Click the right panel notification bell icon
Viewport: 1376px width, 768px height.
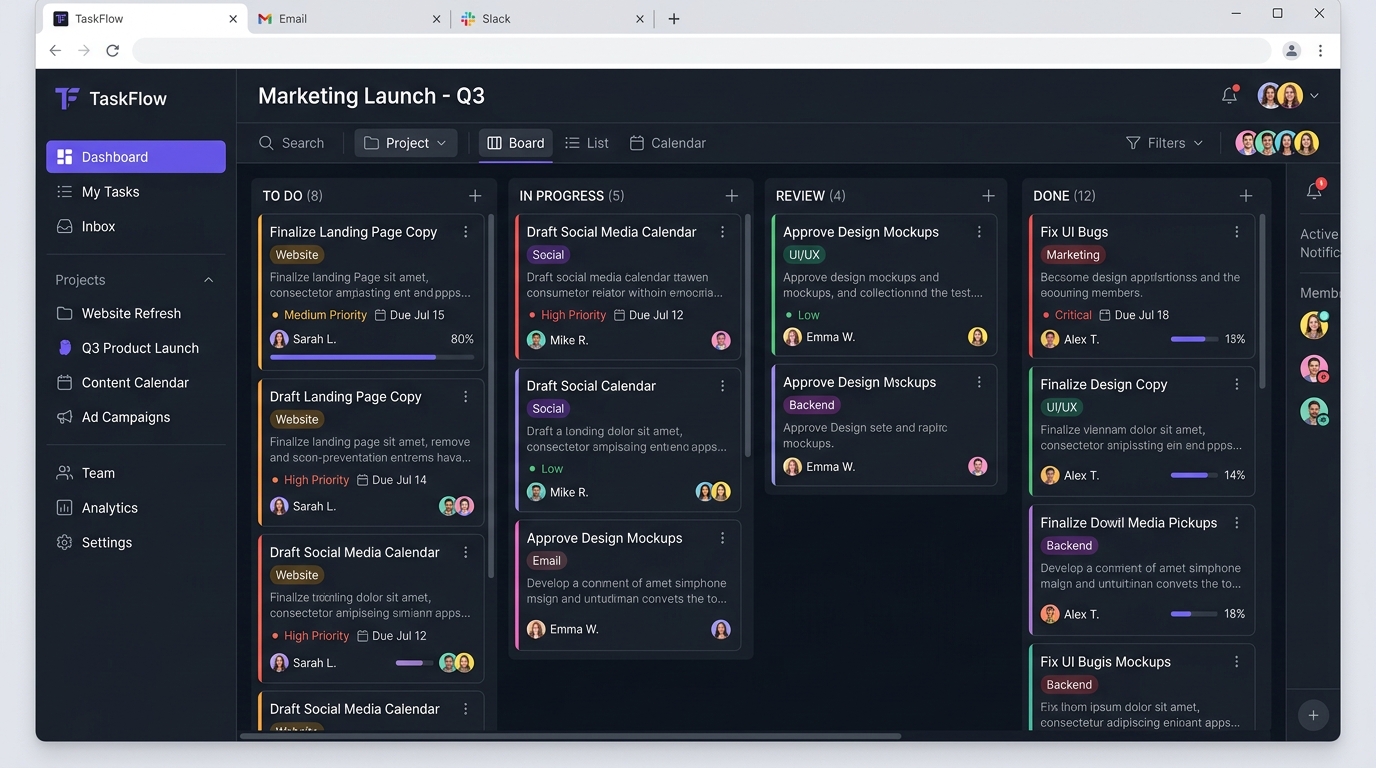(1315, 190)
